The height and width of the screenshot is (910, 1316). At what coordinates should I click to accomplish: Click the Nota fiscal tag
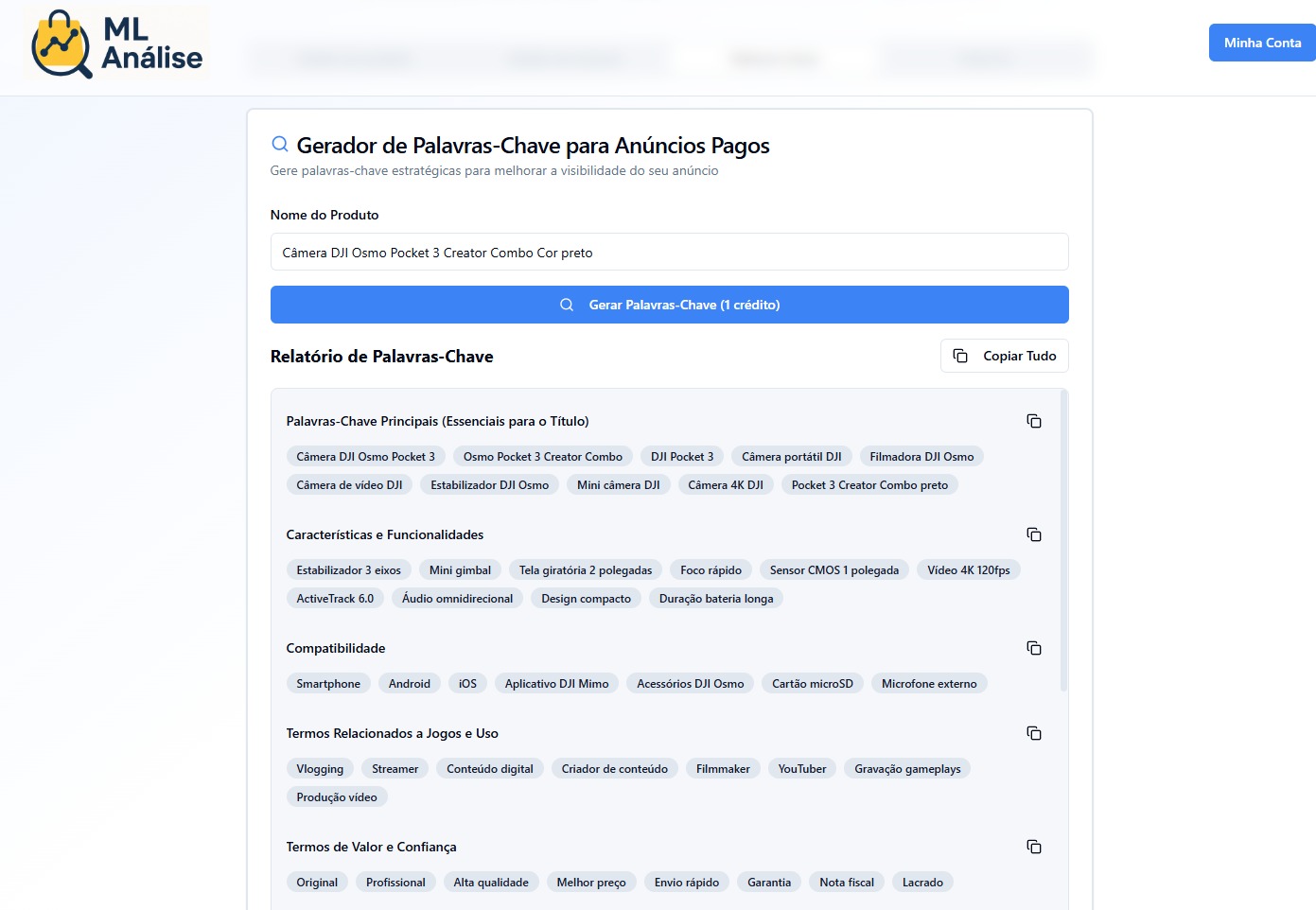847,883
